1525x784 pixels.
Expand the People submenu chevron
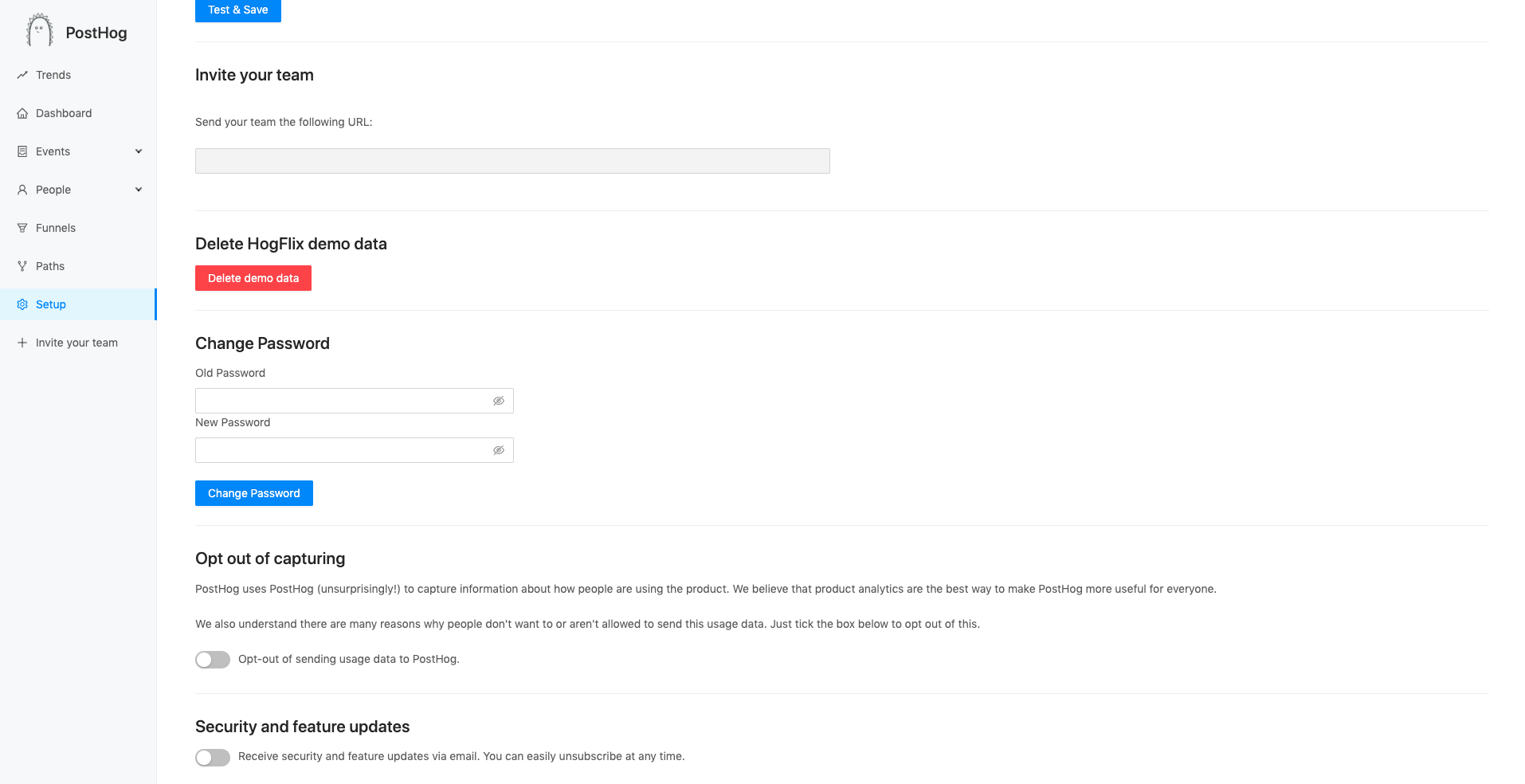(x=139, y=190)
